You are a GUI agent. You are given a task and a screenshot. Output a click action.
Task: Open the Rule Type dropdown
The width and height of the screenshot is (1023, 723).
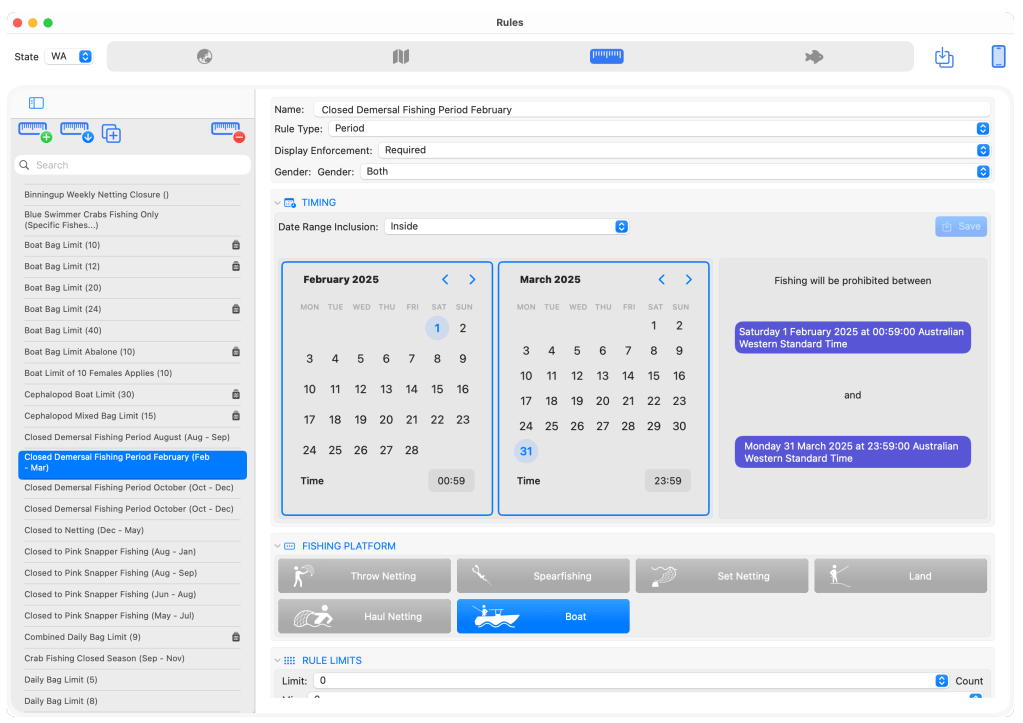[658, 128]
